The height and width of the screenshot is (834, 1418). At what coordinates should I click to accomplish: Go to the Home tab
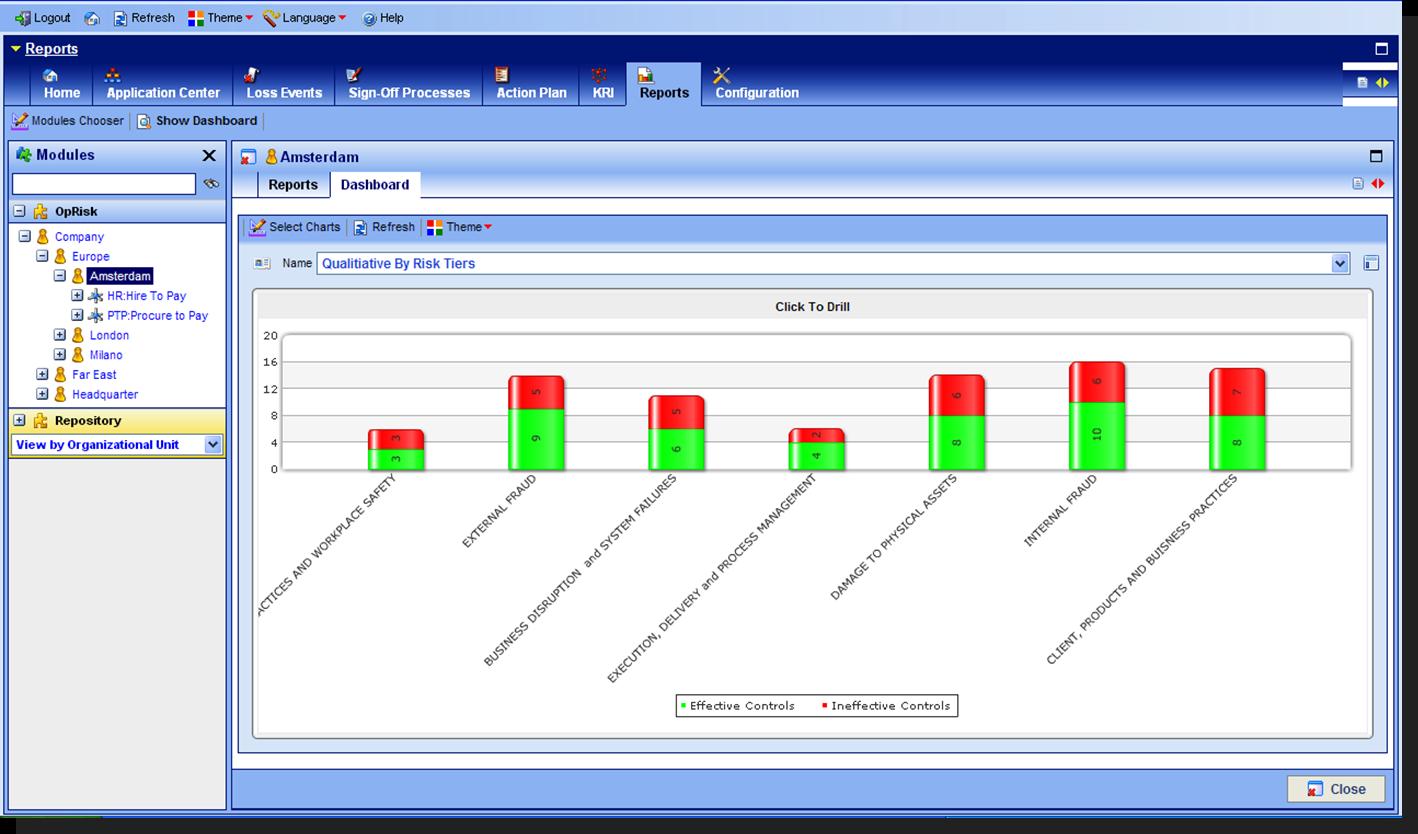point(61,84)
